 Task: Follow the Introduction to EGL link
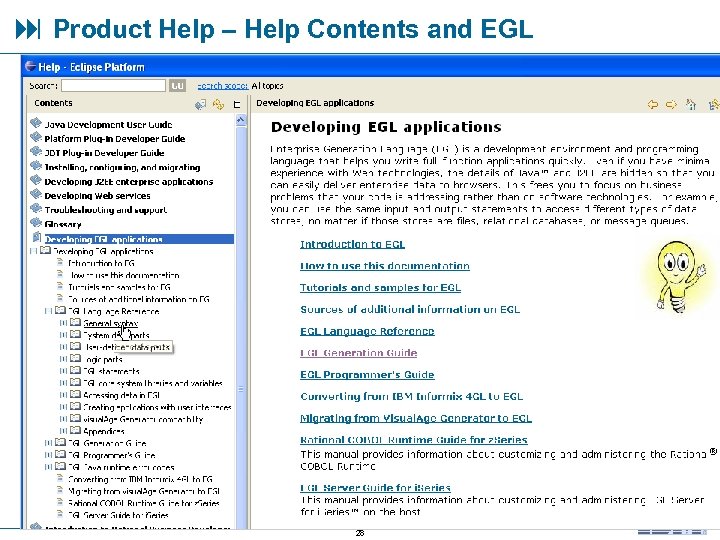pos(353,244)
